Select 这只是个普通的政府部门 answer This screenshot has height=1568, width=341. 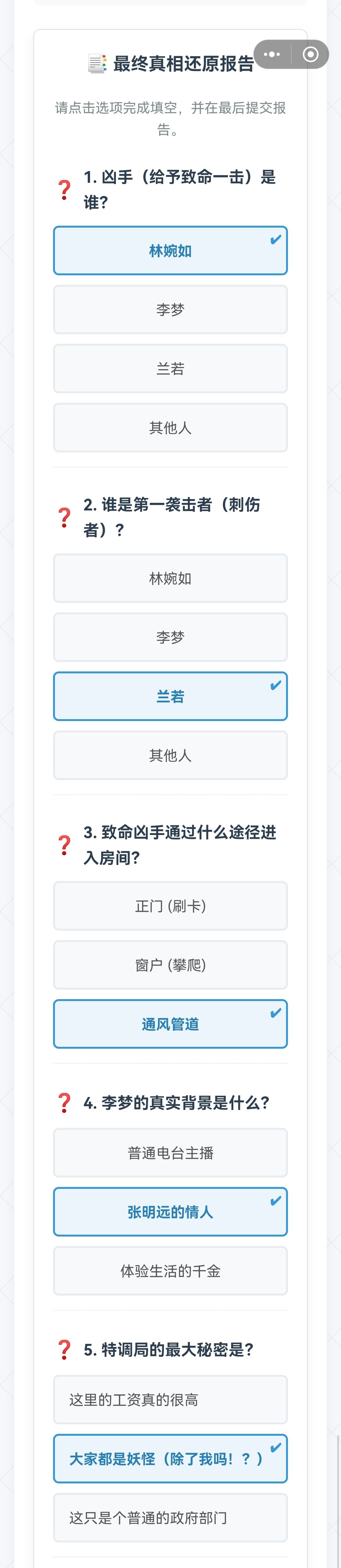170,1517
